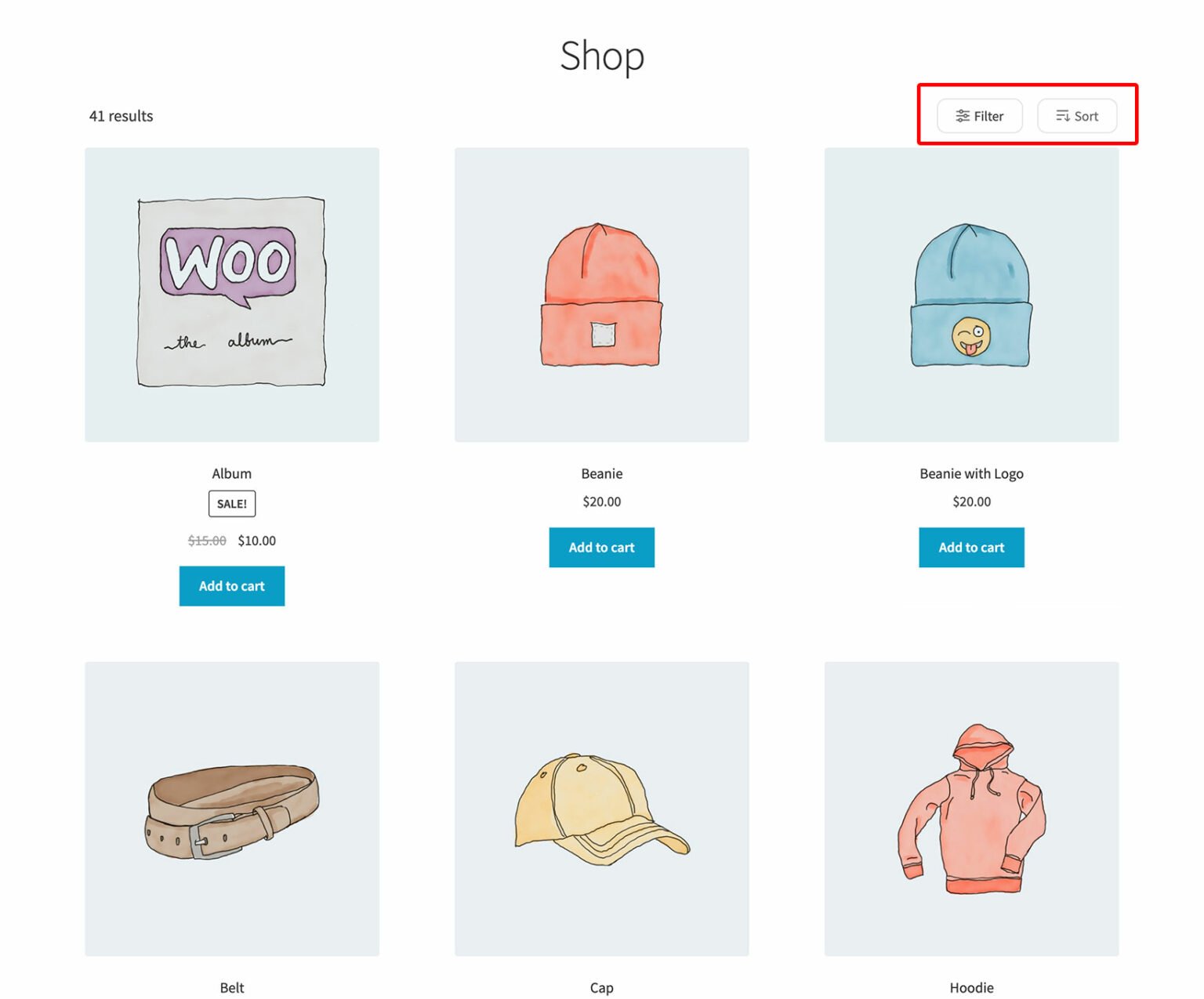Open the Beanie with Logo product page

(971, 473)
